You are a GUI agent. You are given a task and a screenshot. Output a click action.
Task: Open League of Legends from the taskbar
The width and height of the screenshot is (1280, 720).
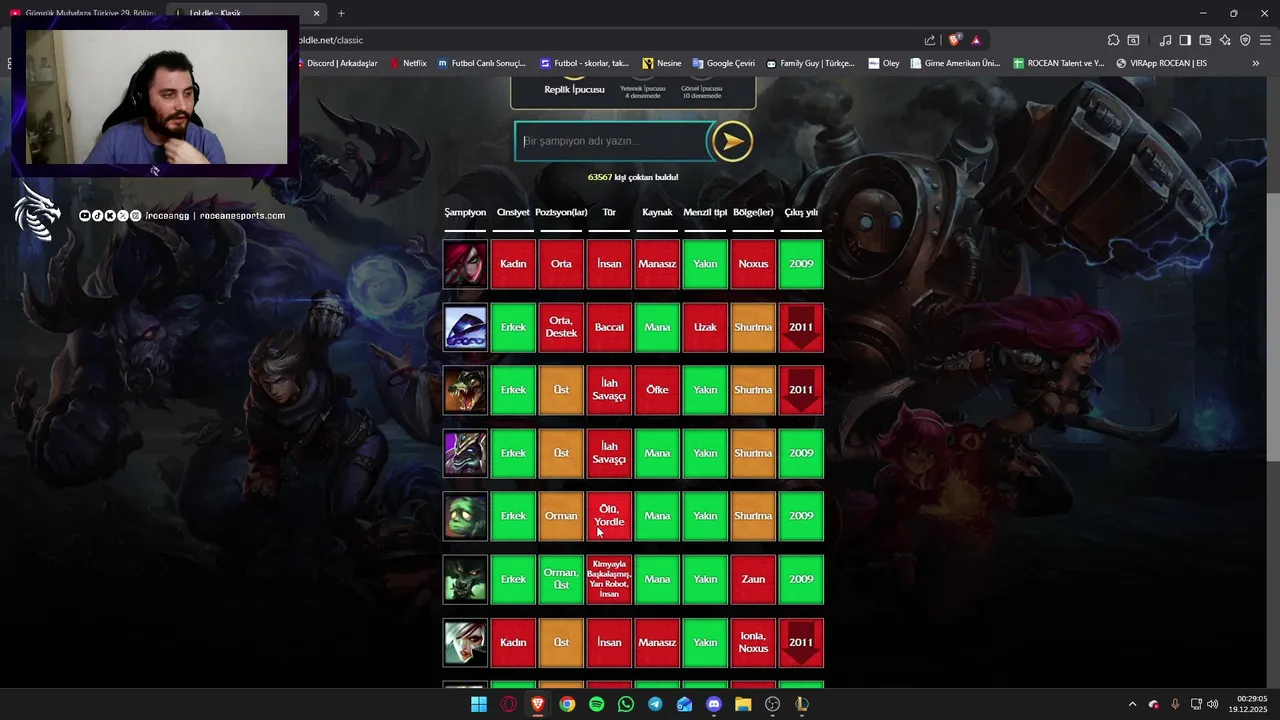click(x=801, y=704)
